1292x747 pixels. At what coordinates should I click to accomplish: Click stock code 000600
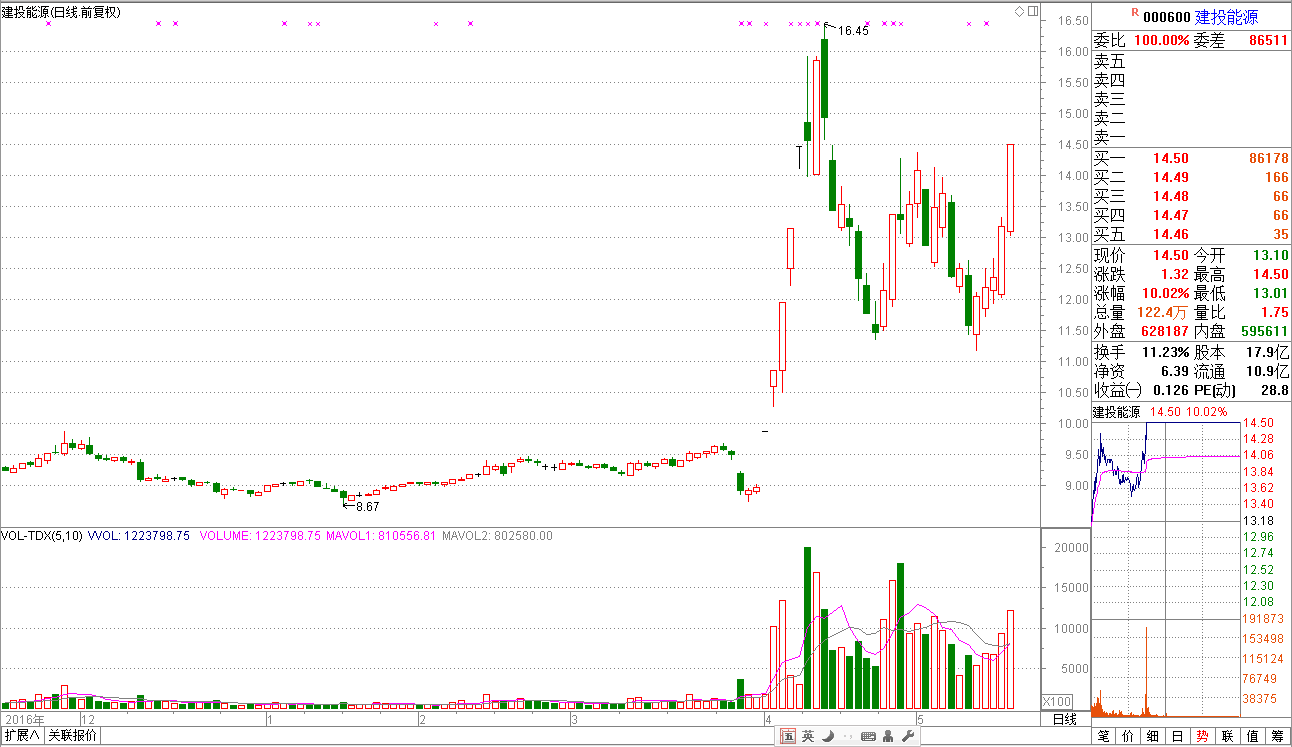click(x=1167, y=17)
